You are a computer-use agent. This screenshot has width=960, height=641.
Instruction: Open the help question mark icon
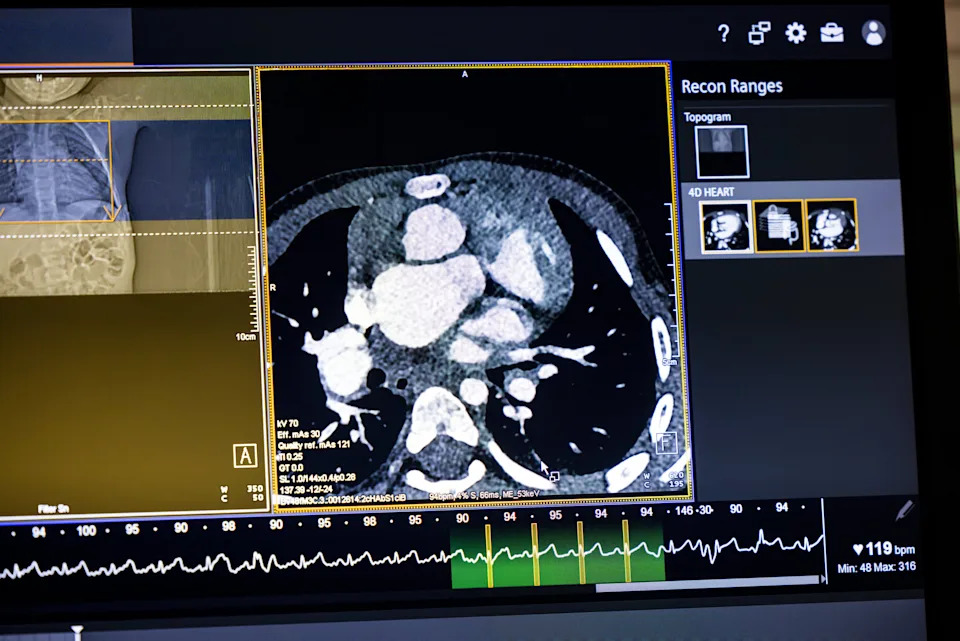[x=723, y=33]
